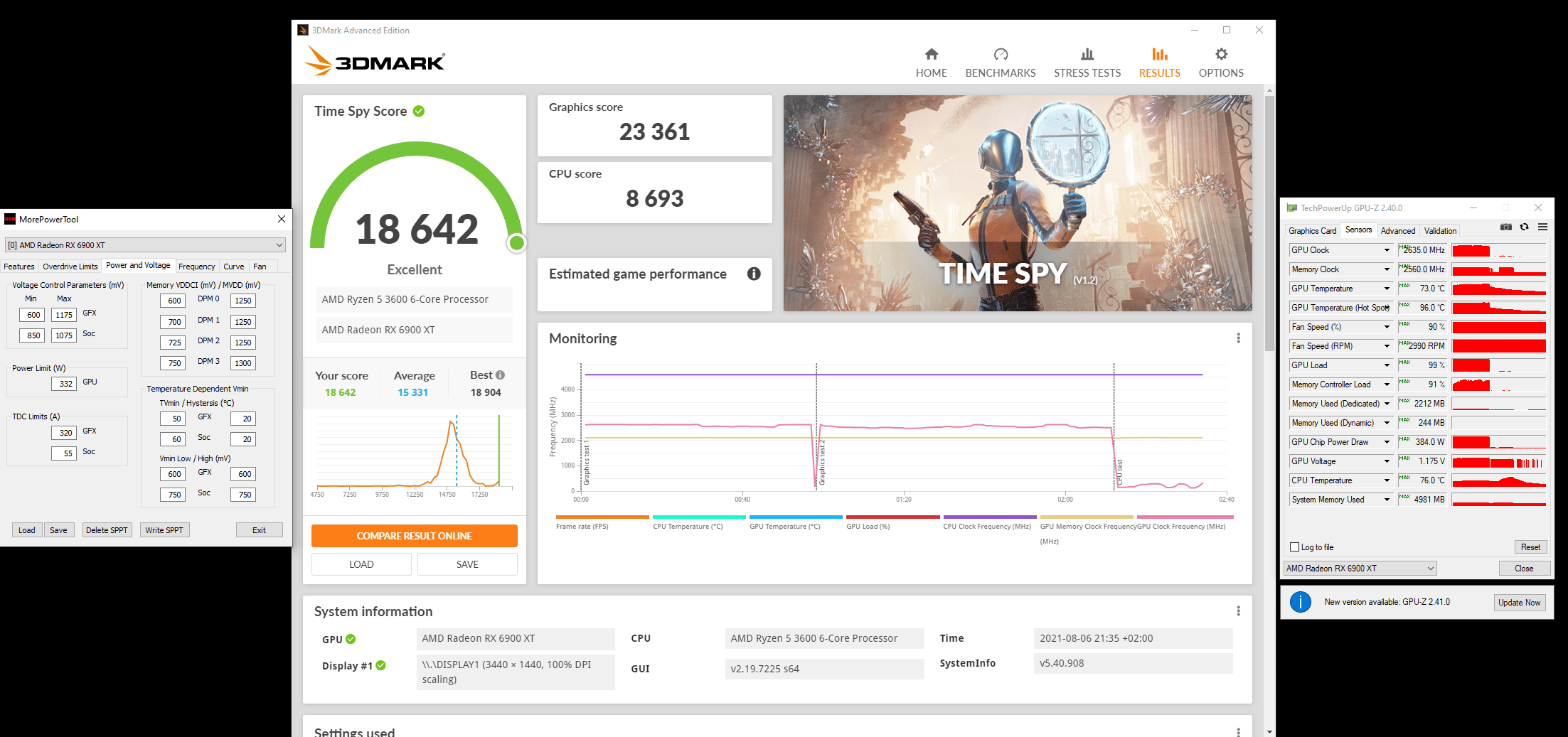Click the scroll down arrow in 3DMark
The height and width of the screenshot is (737, 1568).
point(1269,731)
